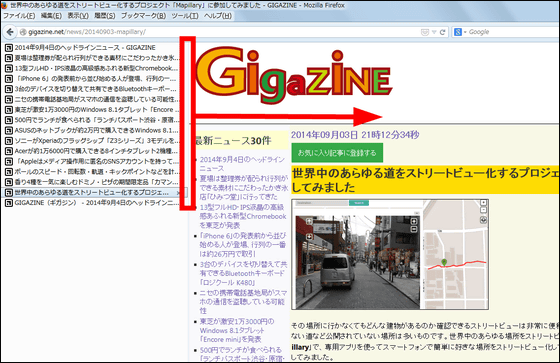
Task: Open the ブックマーク(B) menu
Action: pos(143,16)
